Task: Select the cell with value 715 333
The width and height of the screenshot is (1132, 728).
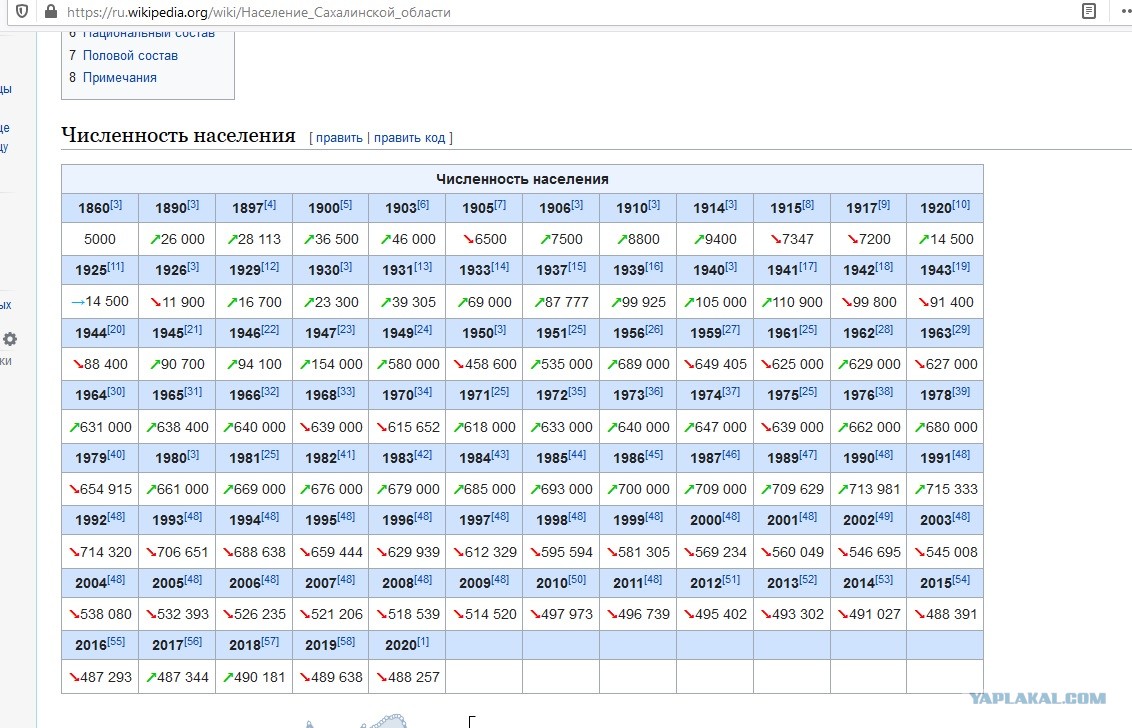Action: [x=945, y=489]
